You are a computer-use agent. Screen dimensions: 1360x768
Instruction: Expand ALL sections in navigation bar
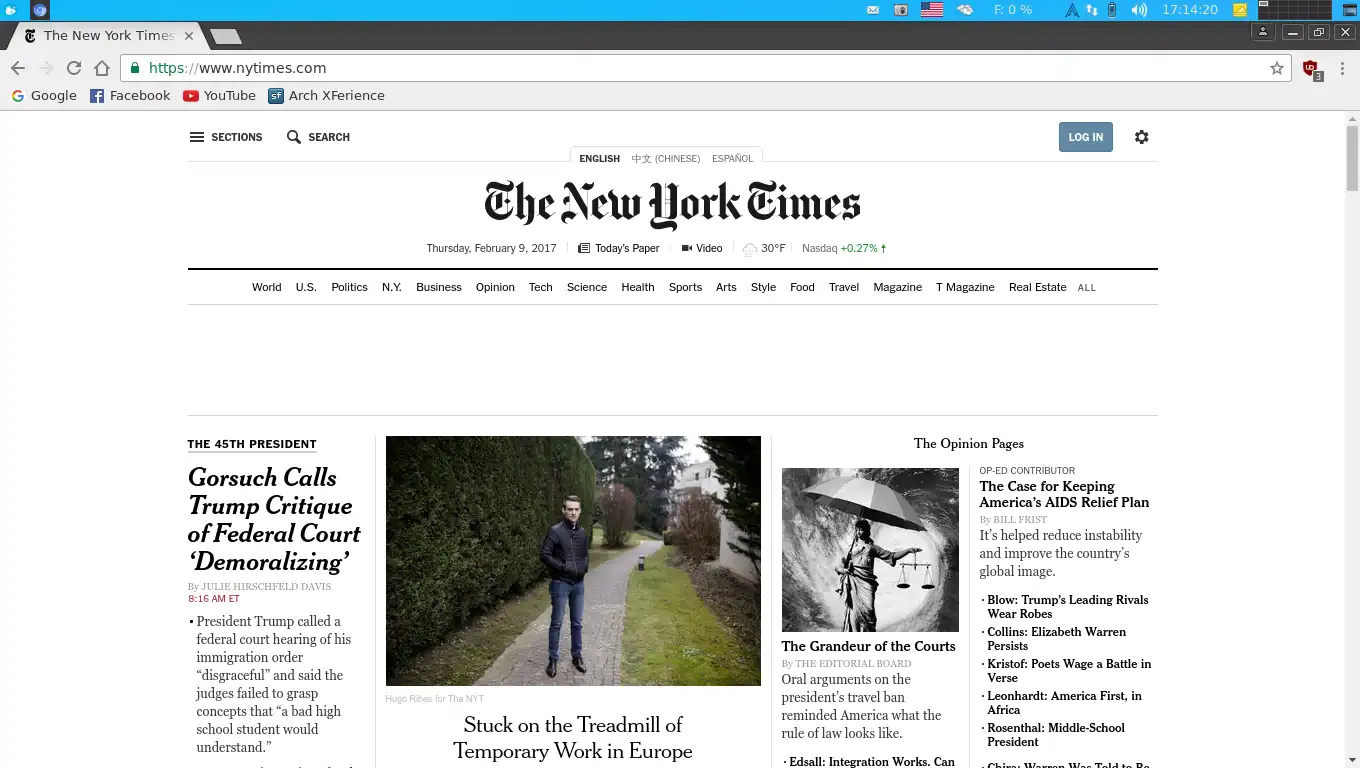[1087, 288]
